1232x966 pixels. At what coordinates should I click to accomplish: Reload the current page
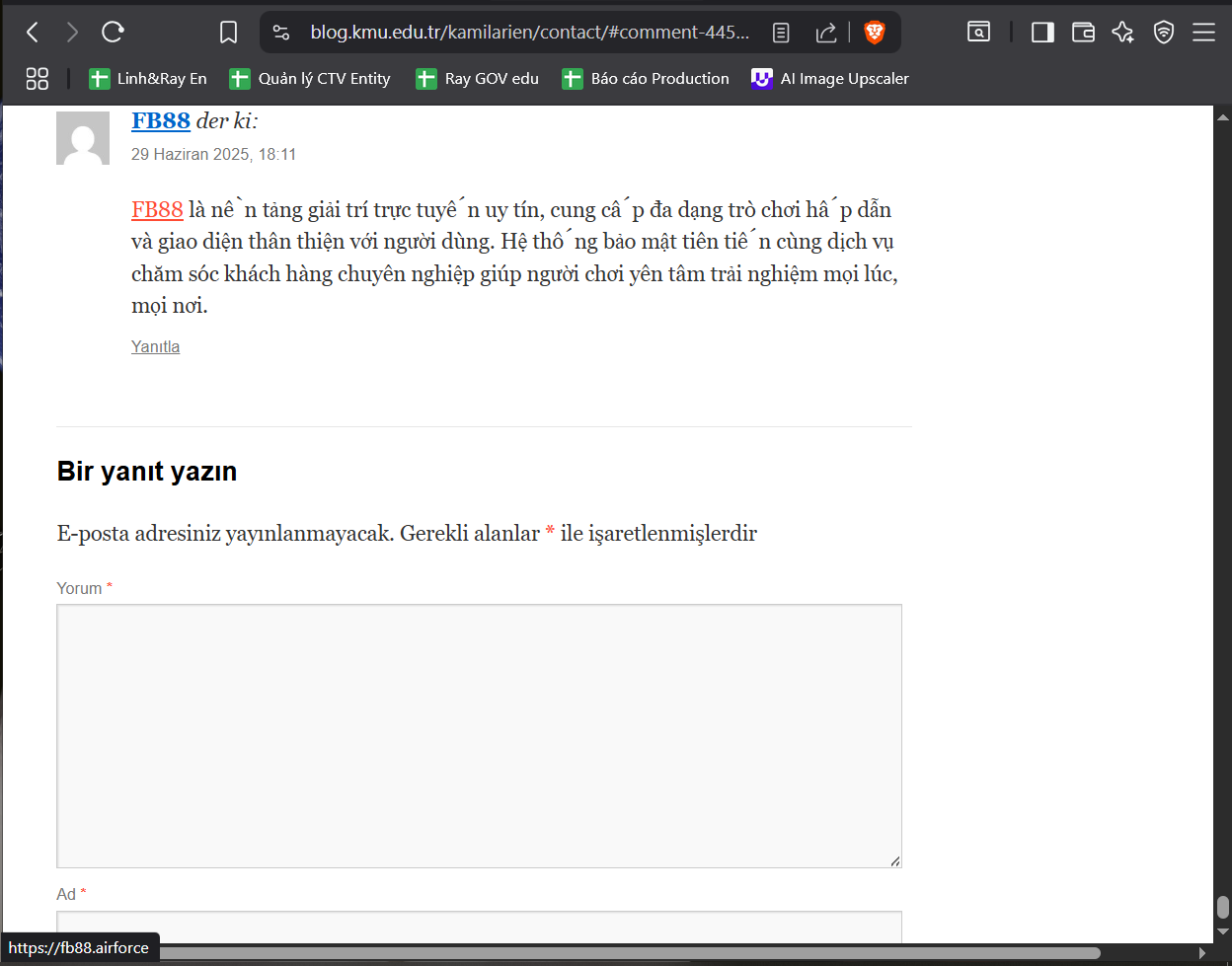click(x=113, y=33)
